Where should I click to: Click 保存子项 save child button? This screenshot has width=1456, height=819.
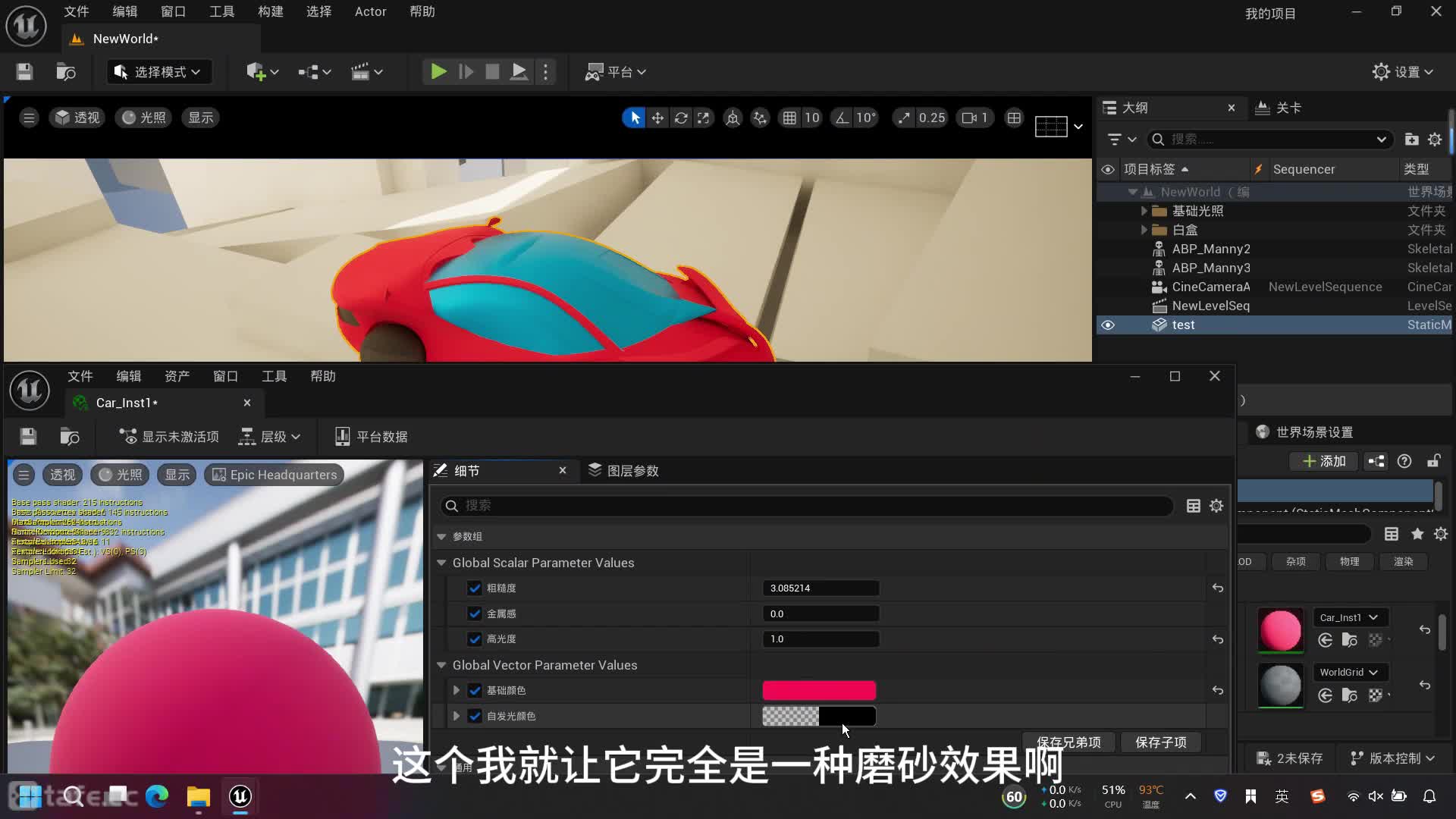point(1160,742)
